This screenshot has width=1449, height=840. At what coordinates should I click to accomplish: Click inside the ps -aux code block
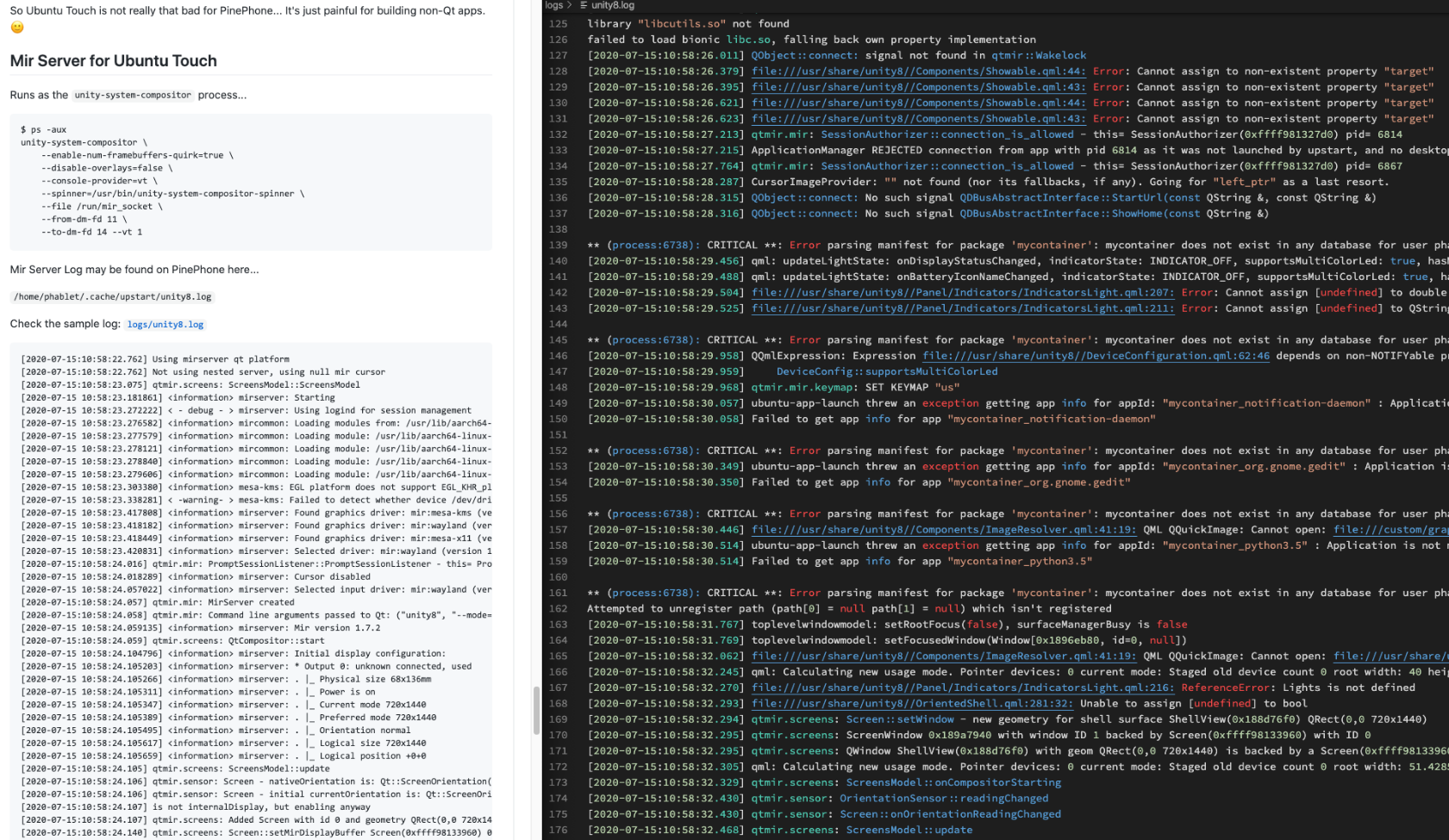click(x=250, y=181)
